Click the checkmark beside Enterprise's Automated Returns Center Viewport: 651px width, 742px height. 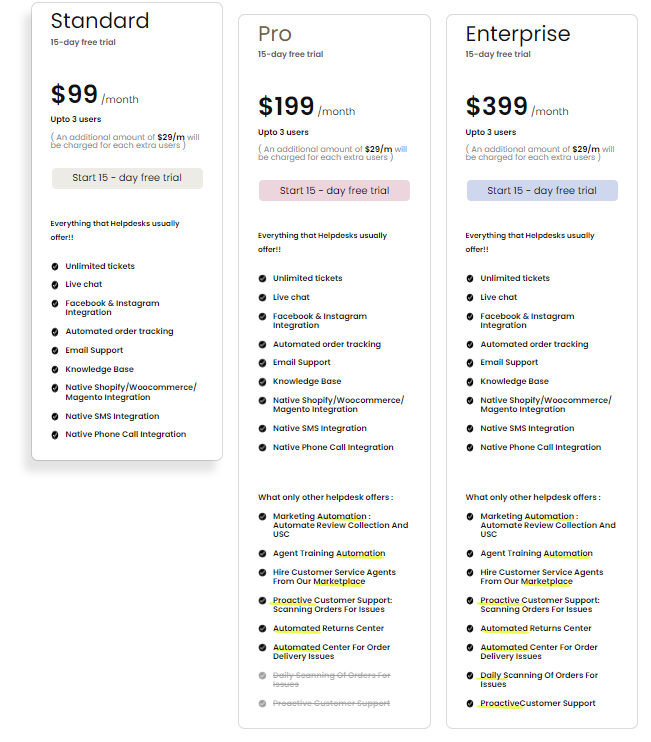(470, 629)
